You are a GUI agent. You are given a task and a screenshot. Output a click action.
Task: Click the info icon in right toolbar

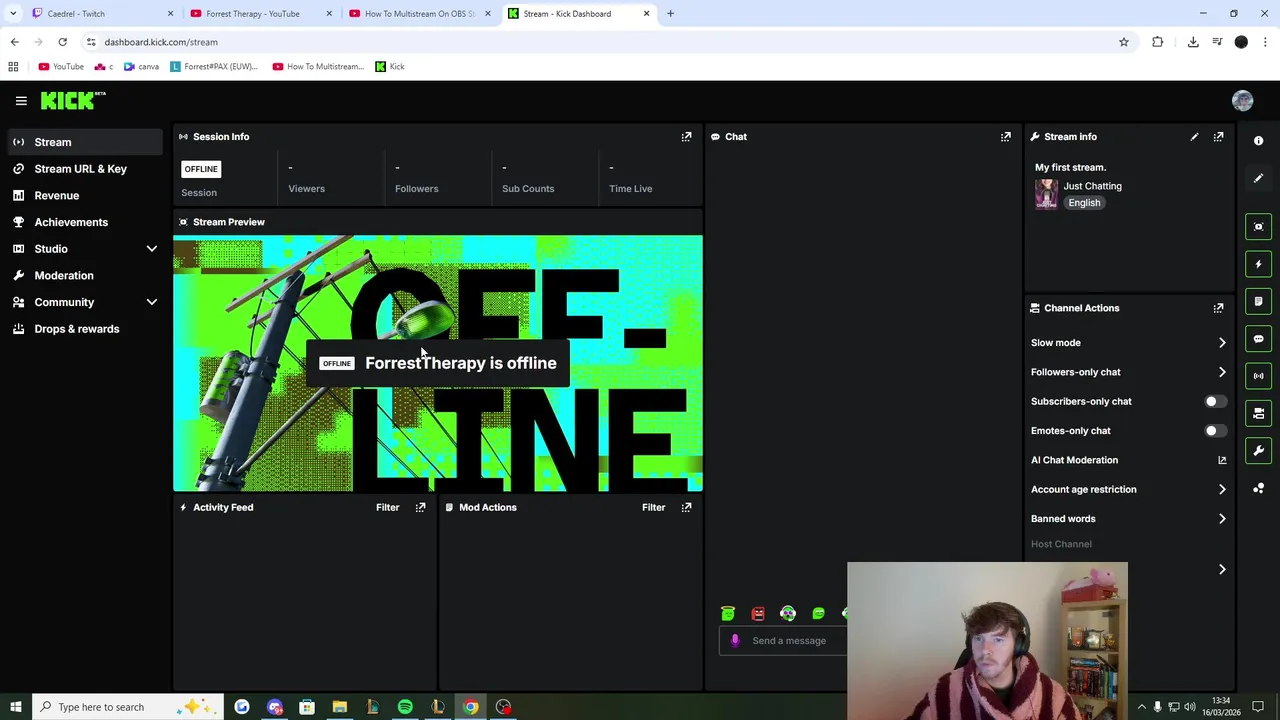tap(1258, 141)
